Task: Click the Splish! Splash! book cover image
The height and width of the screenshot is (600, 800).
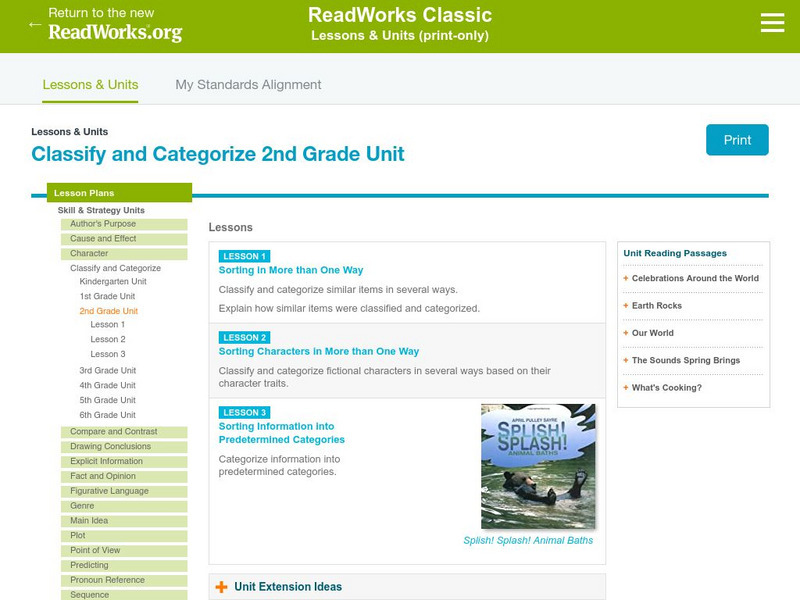Action: tap(538, 466)
